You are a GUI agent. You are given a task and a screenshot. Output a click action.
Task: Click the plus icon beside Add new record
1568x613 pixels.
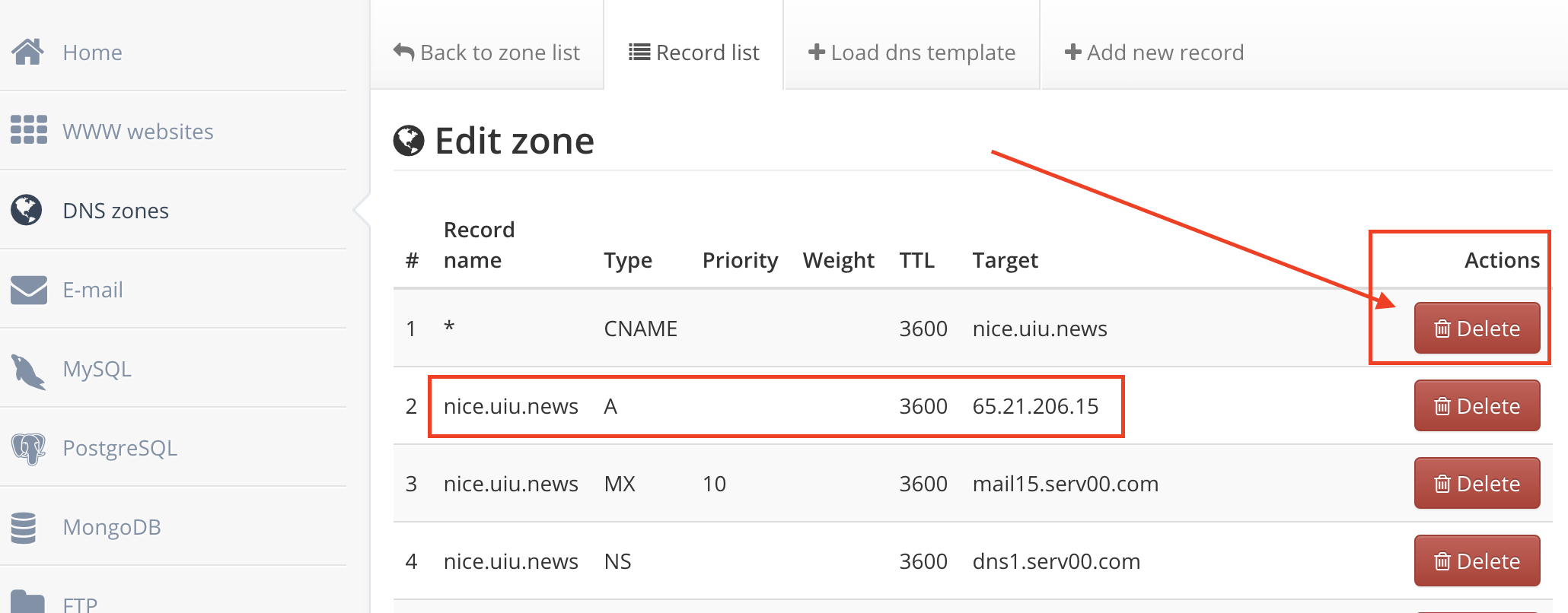tap(1073, 52)
